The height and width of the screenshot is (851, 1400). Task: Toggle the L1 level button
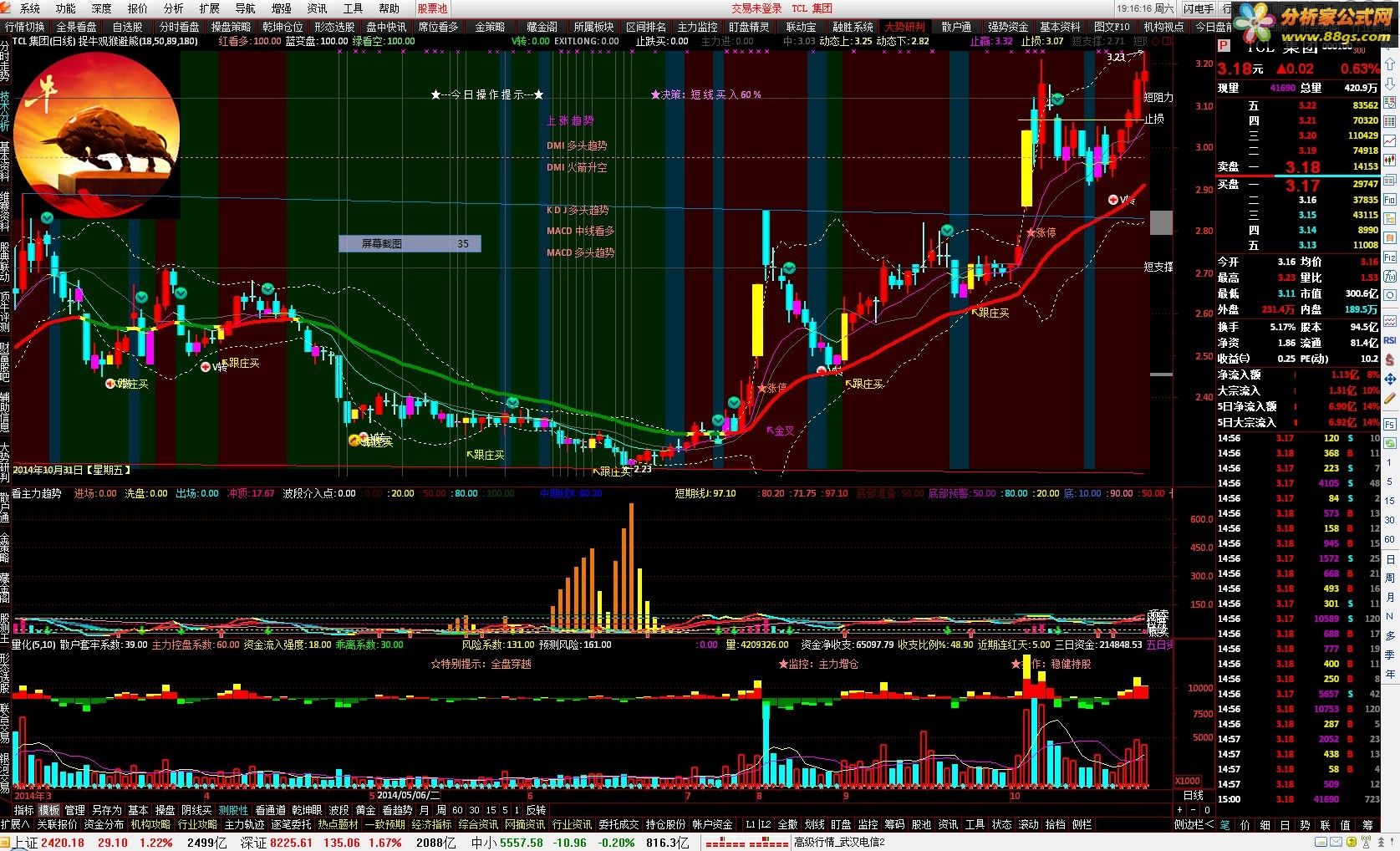tap(751, 824)
